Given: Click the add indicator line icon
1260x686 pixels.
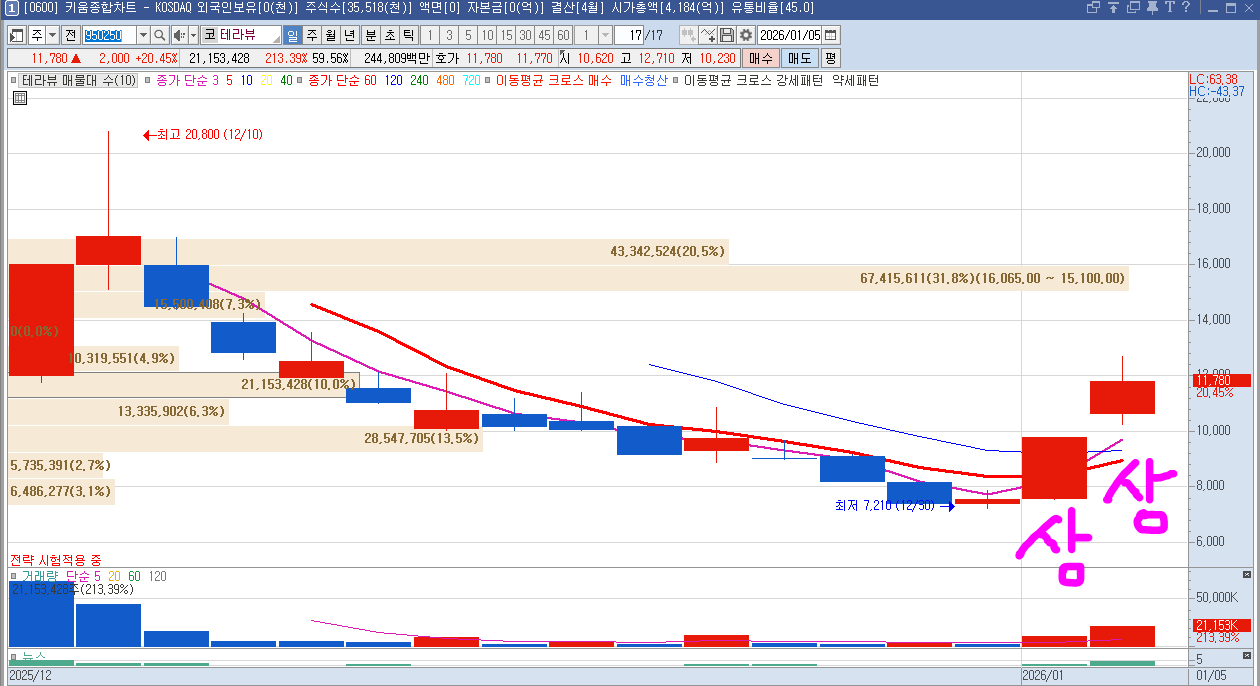Looking at the screenshot, I should (708, 35).
